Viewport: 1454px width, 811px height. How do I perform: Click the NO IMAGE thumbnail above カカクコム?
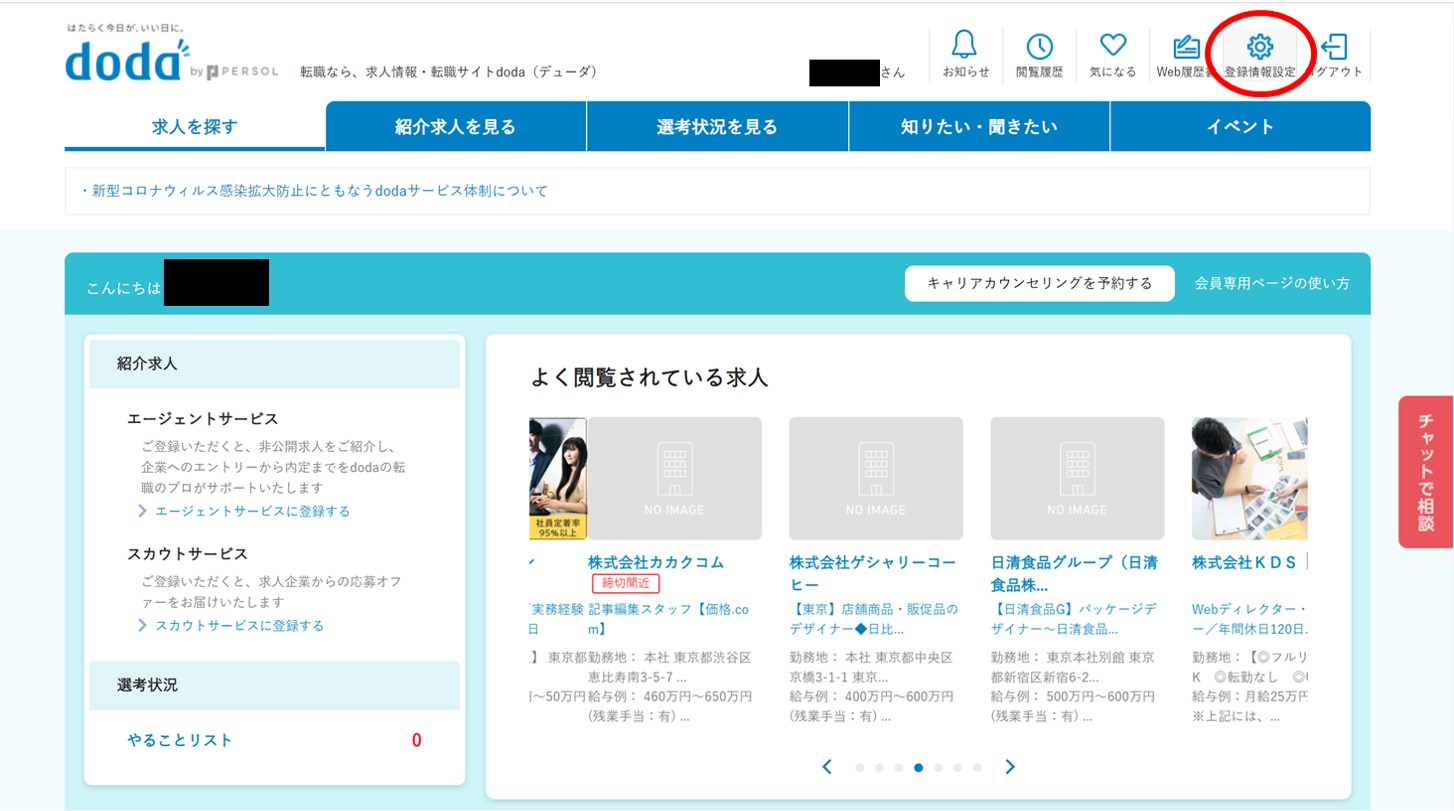(675, 478)
